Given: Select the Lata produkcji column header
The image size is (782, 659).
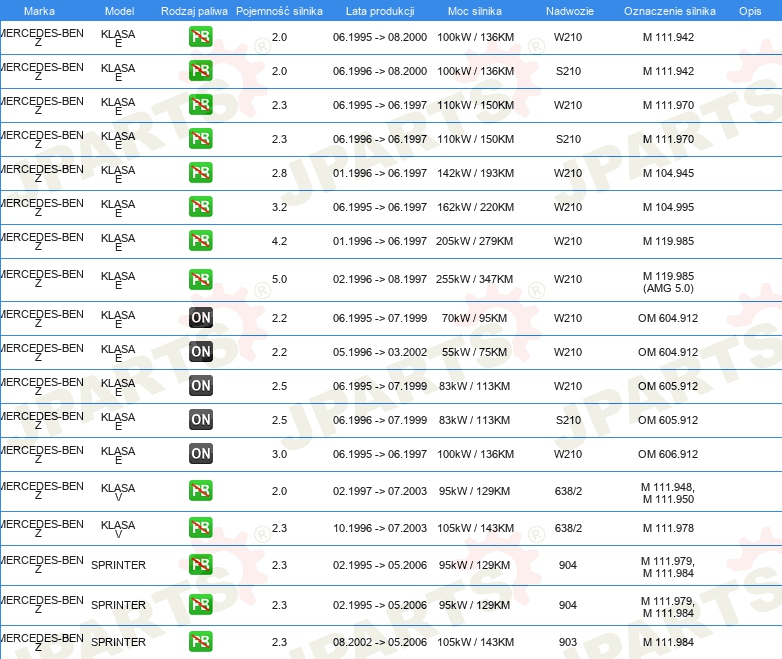Looking at the screenshot, I should [379, 11].
